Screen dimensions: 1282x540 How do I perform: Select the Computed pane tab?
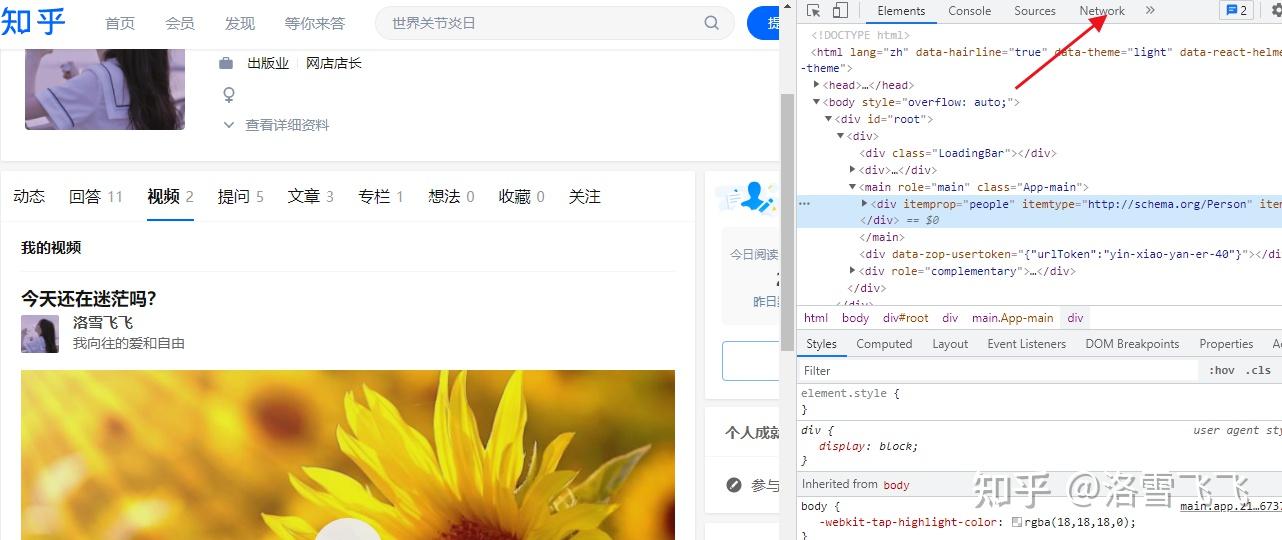pos(884,344)
